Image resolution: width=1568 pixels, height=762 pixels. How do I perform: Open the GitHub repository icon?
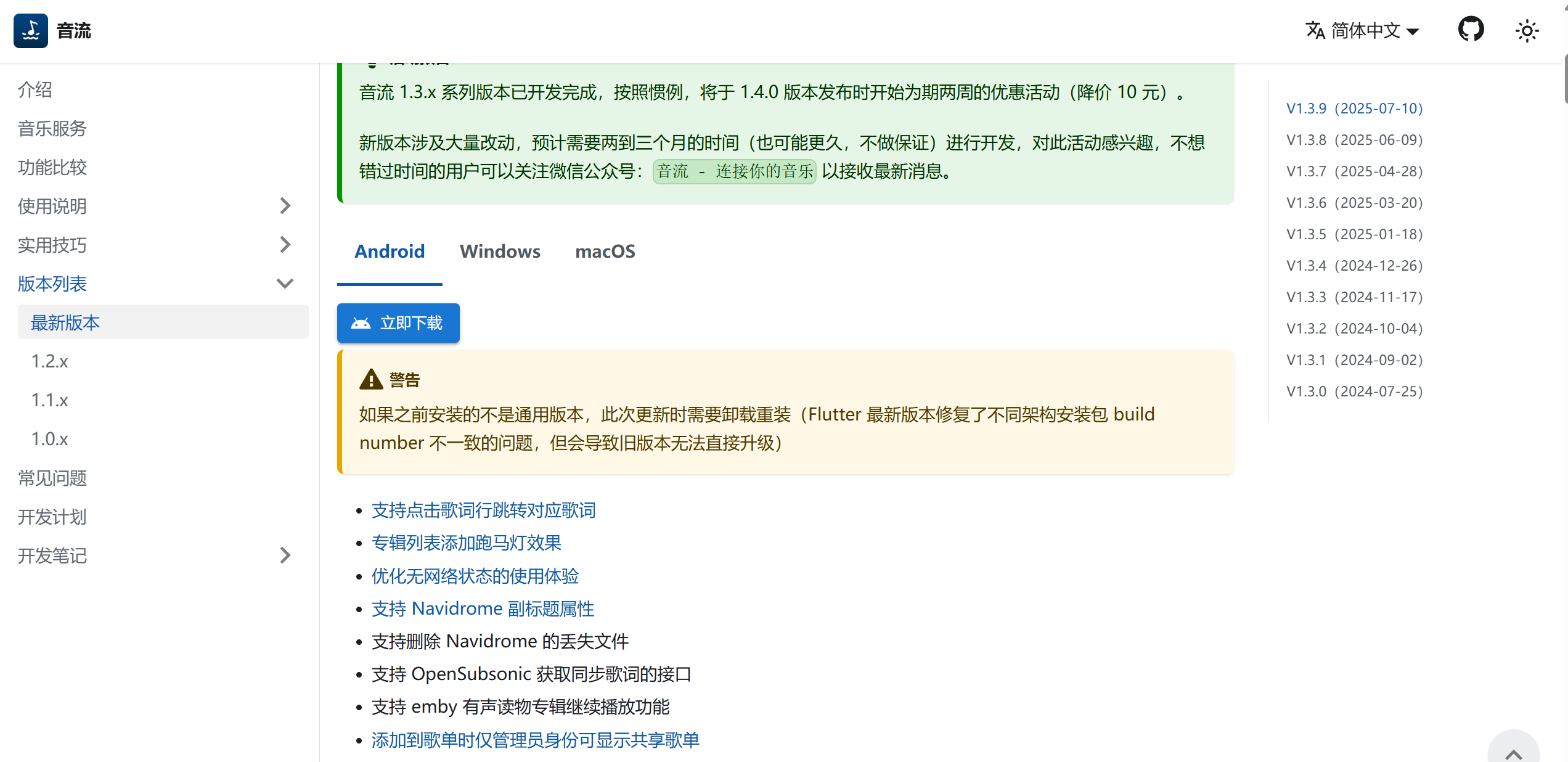(1471, 30)
